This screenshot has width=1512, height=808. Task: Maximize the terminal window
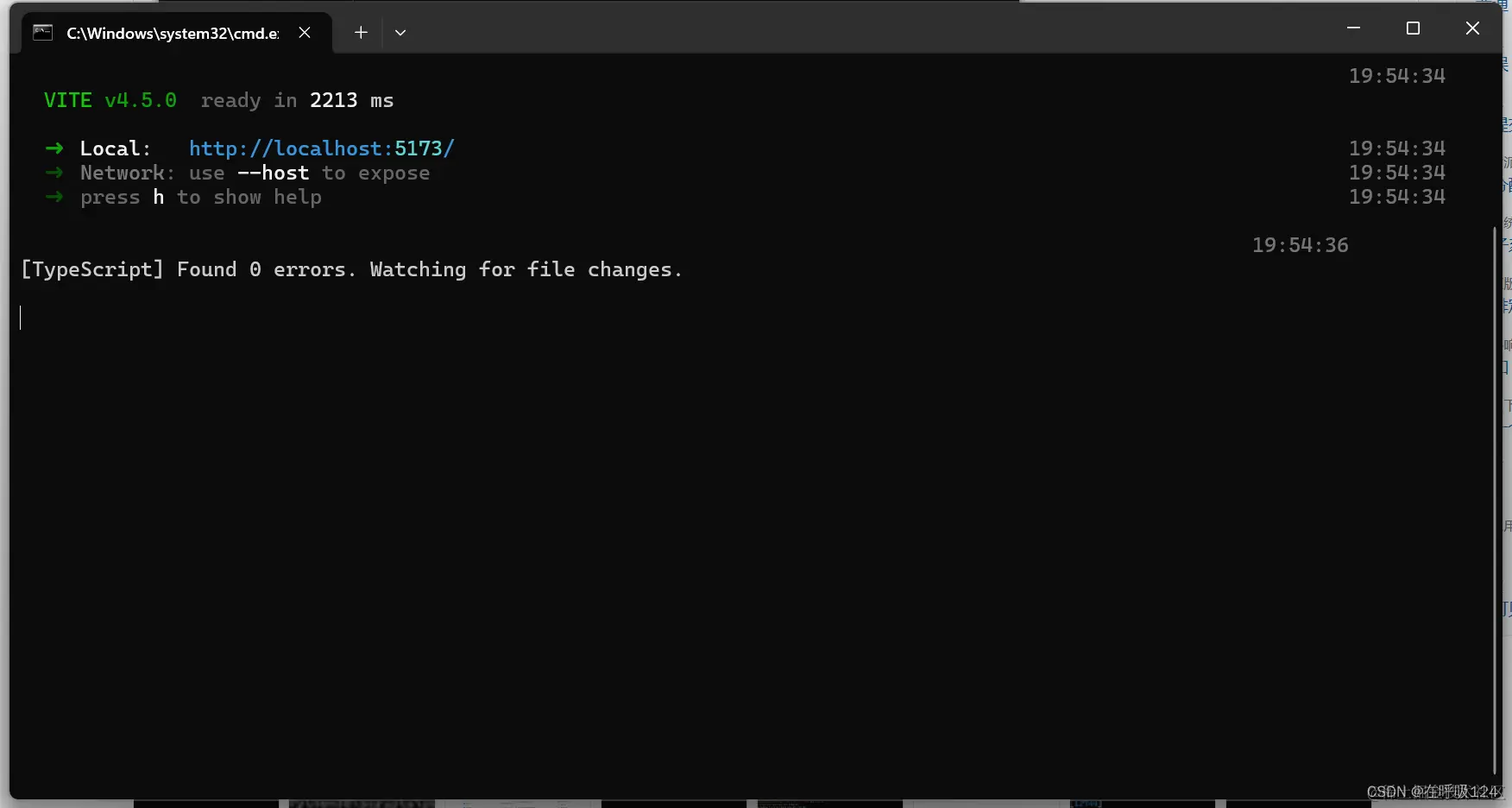pos(1413,28)
